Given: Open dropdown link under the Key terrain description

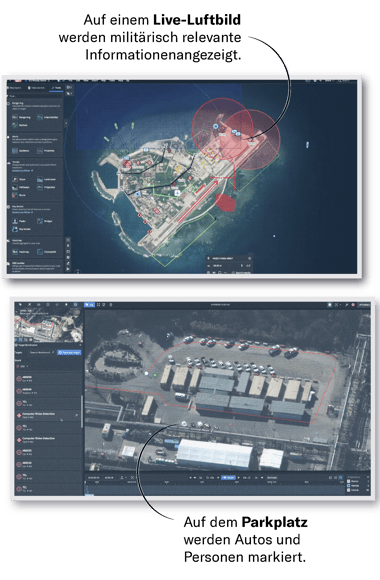Looking at the screenshot, I should tap(22, 212).
